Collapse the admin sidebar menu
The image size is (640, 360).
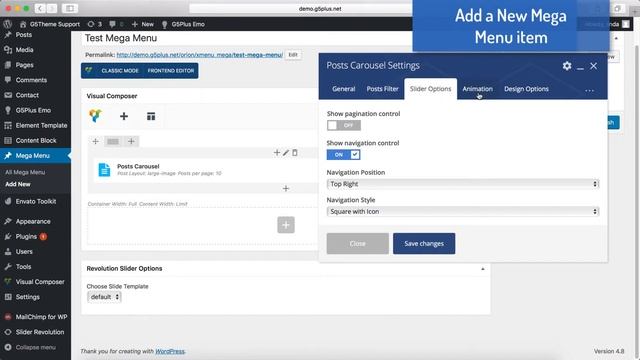pyautogui.click(x=36, y=347)
